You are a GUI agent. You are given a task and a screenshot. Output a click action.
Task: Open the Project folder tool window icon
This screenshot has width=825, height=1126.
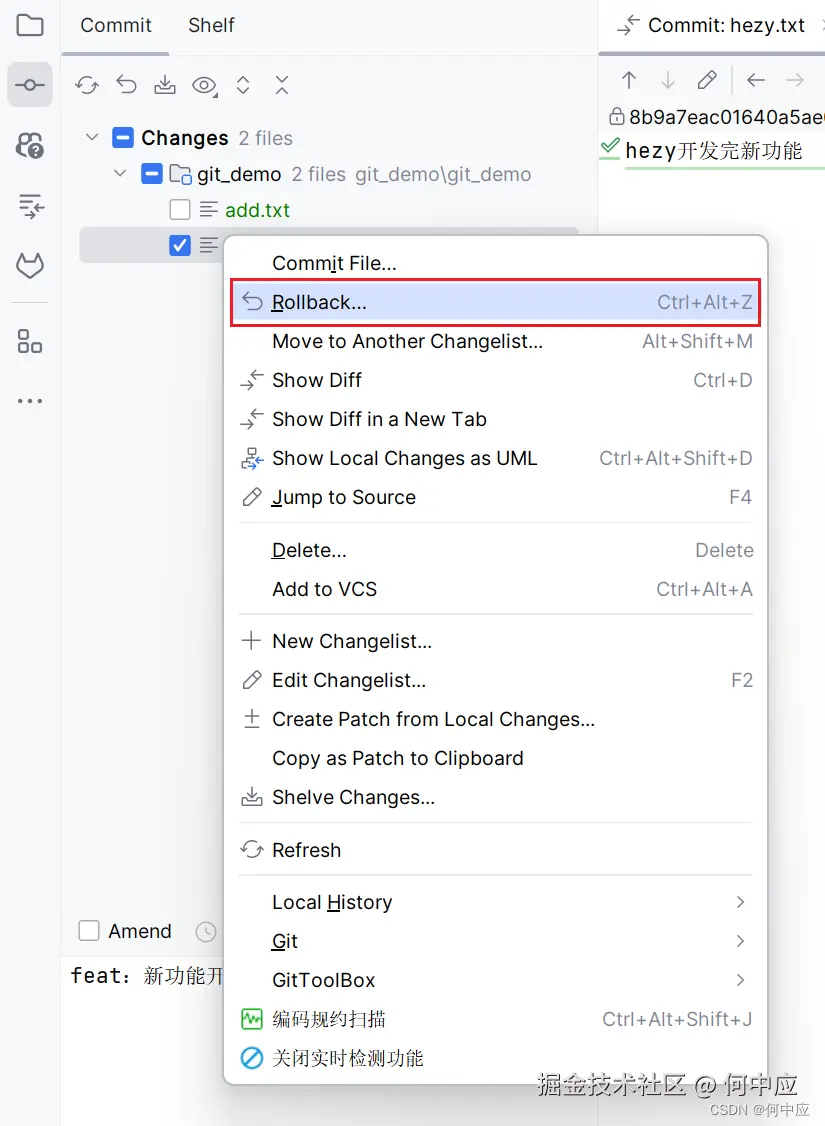tap(29, 25)
